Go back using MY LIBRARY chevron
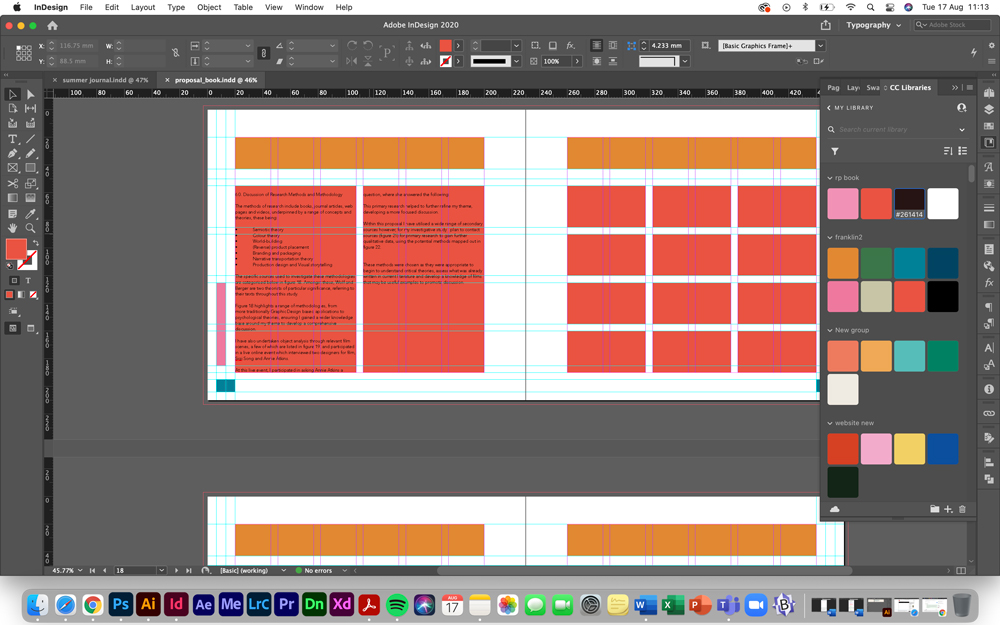Image resolution: width=1000 pixels, height=625 pixels. (828, 108)
